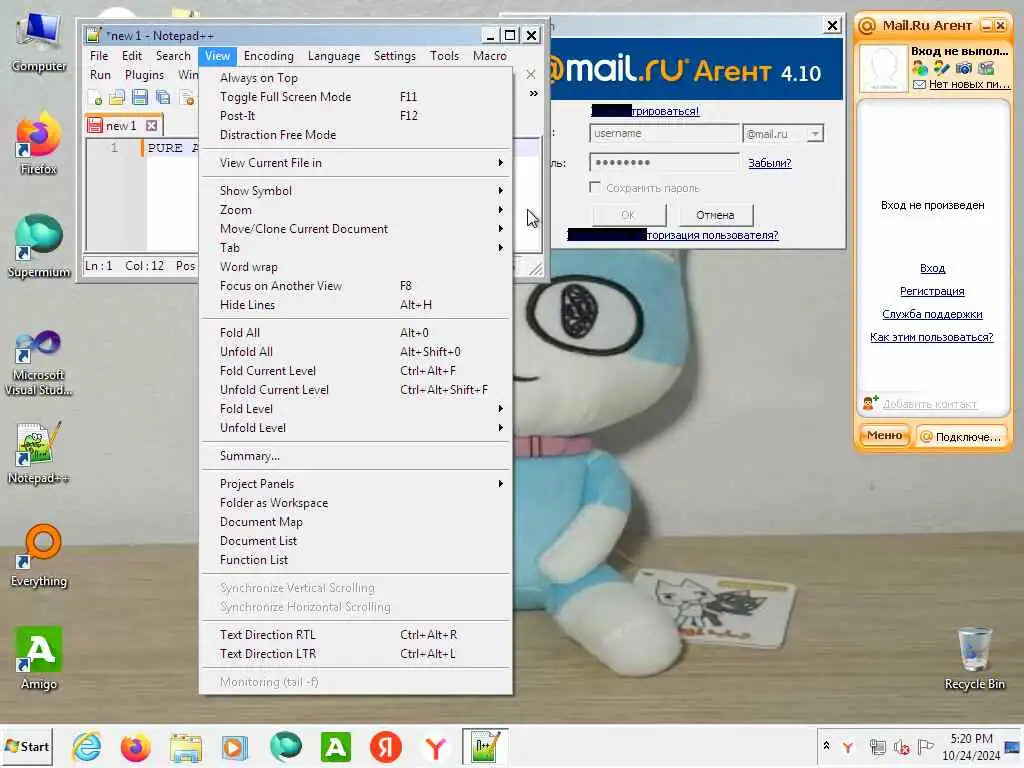Select Fold All menu item

coord(355,332)
